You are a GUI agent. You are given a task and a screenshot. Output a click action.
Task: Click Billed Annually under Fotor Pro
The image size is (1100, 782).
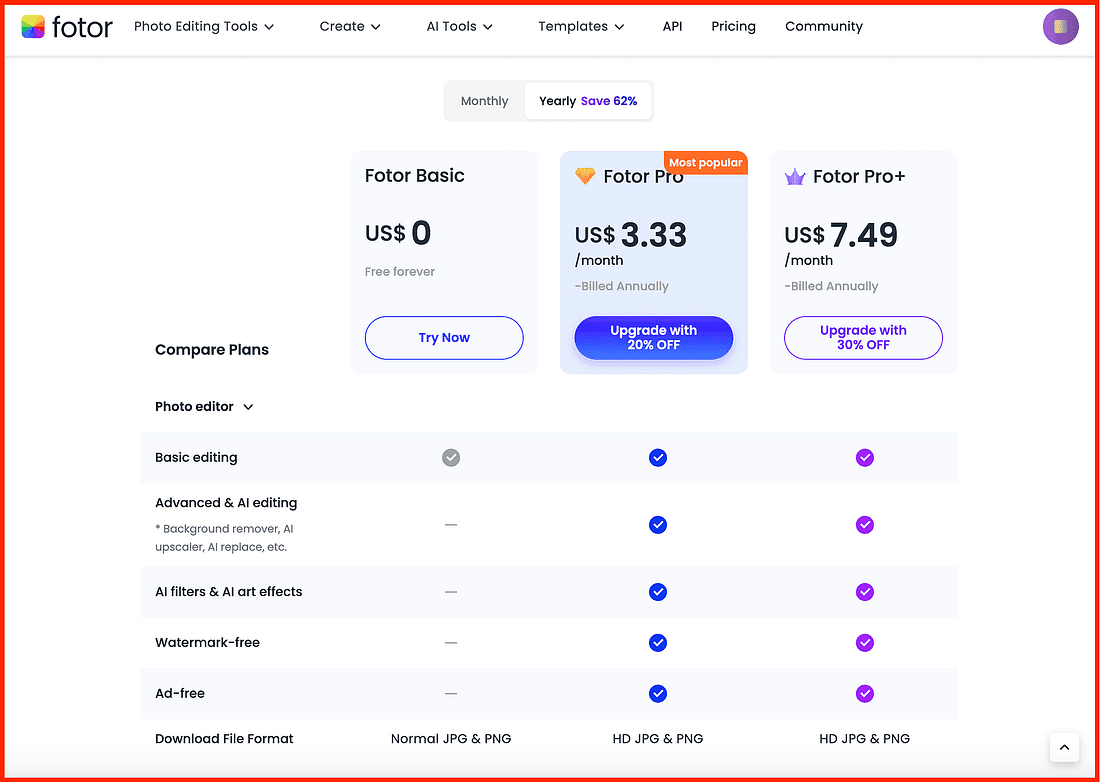622,286
